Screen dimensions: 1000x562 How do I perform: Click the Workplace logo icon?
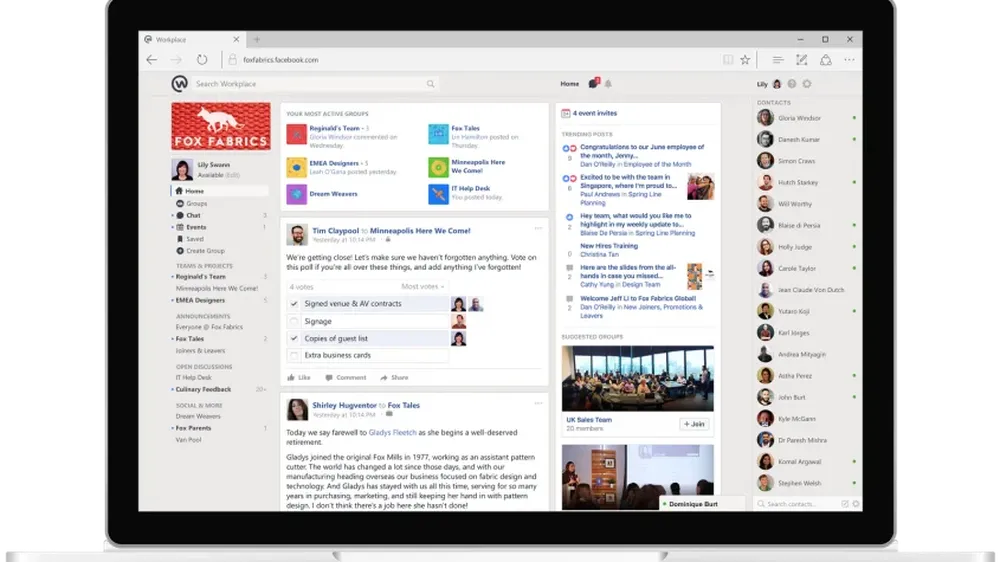[179, 84]
